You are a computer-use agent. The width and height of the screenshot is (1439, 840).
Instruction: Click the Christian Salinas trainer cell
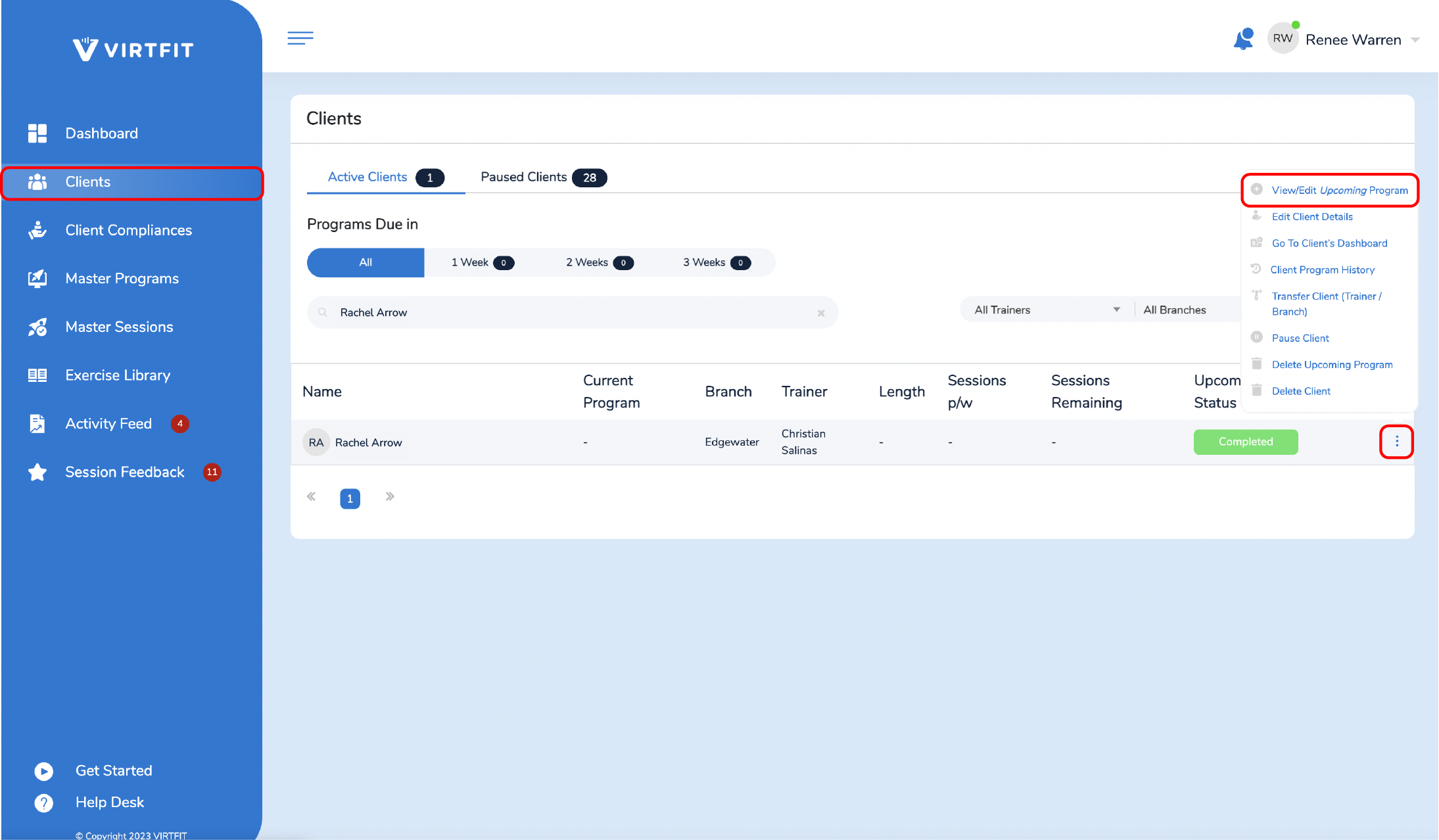[803, 442]
